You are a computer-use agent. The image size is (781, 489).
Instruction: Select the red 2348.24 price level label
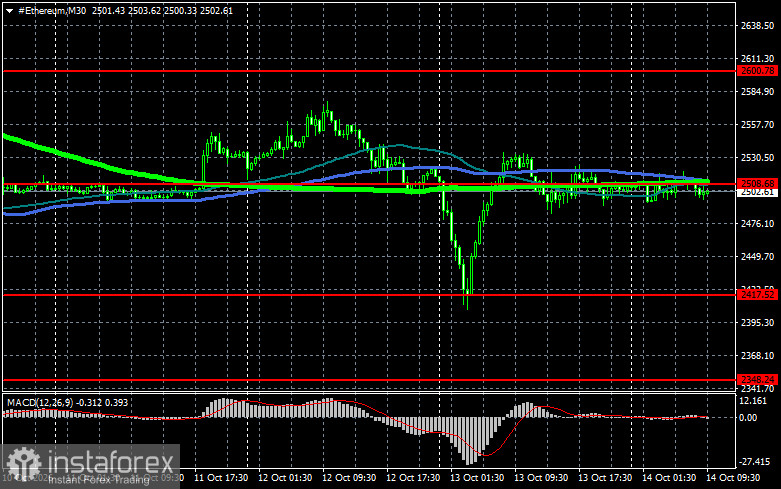[757, 379]
